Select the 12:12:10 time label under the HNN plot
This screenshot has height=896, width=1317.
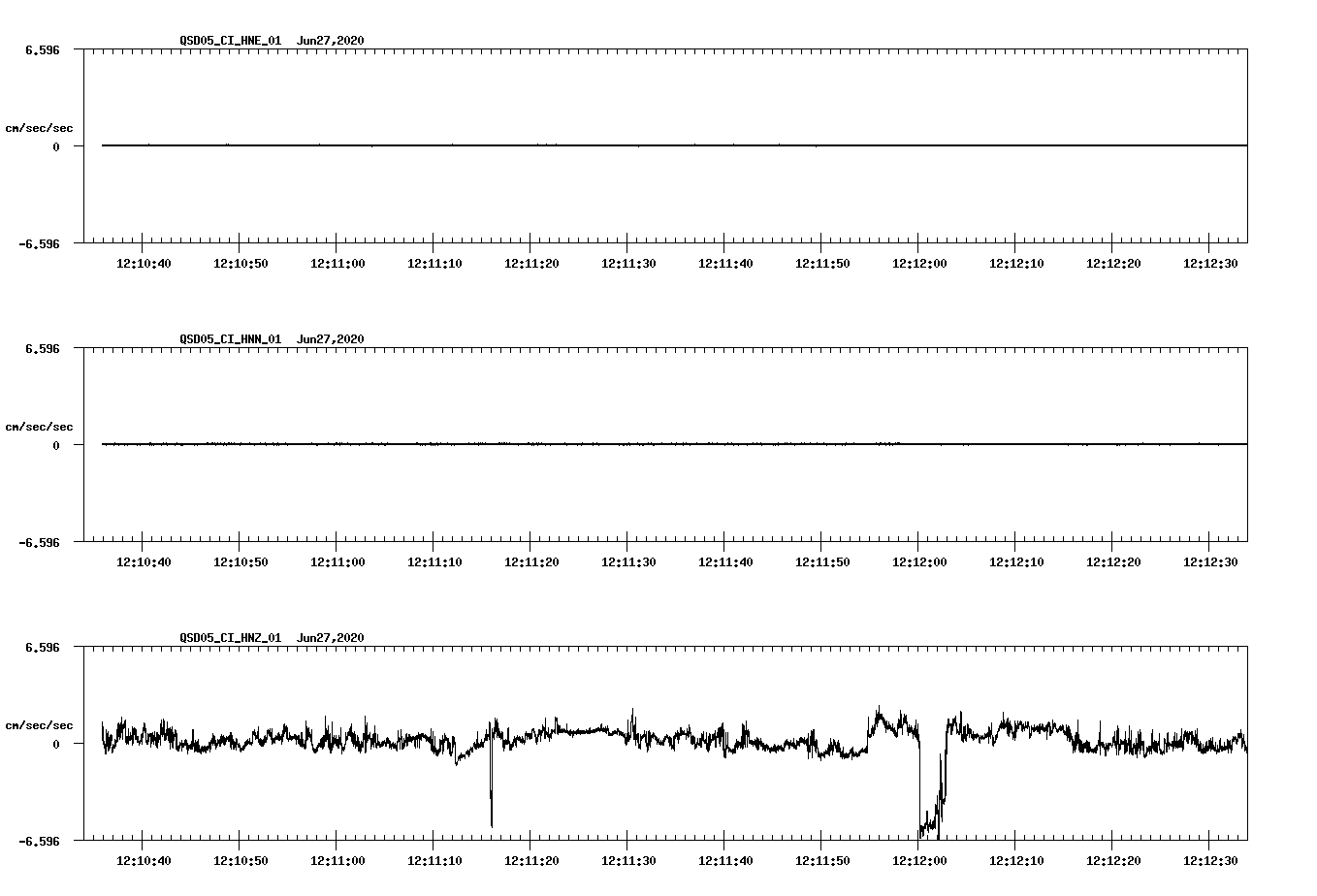[1016, 562]
